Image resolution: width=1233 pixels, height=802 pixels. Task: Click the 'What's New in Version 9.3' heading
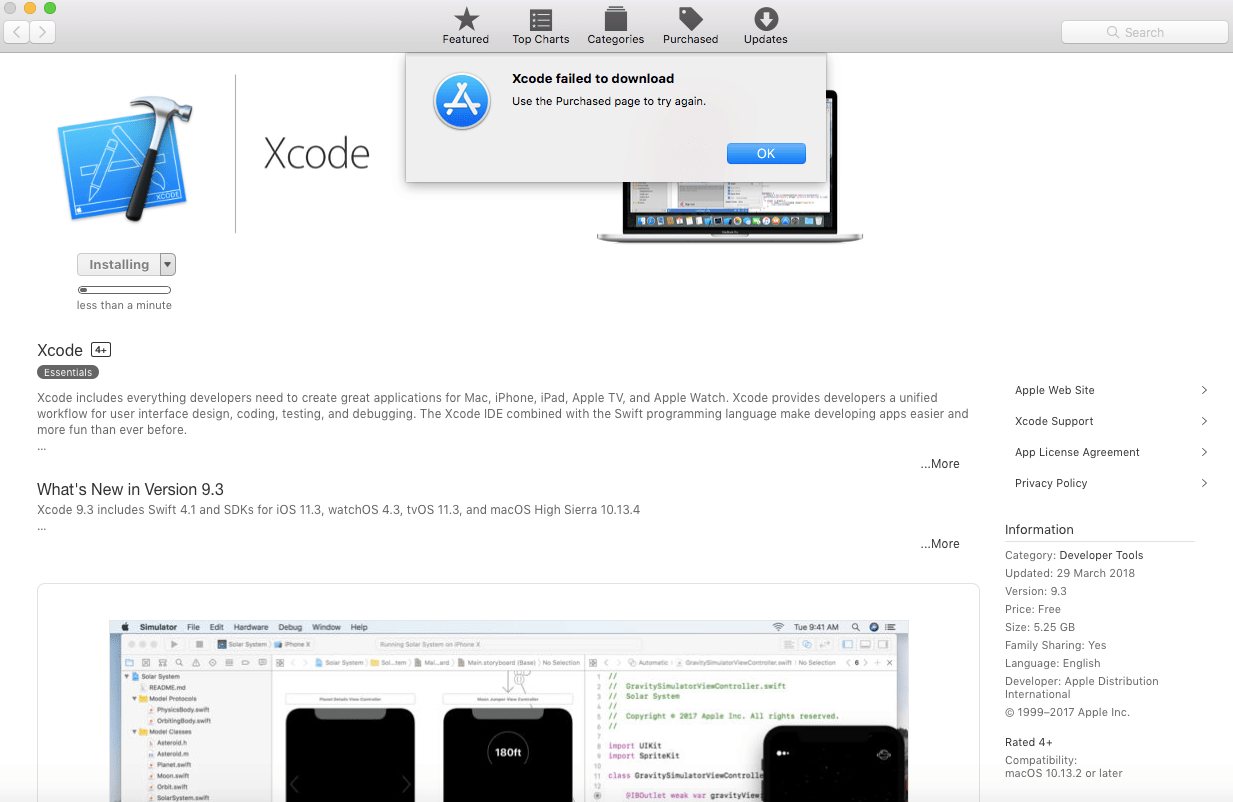(x=130, y=489)
